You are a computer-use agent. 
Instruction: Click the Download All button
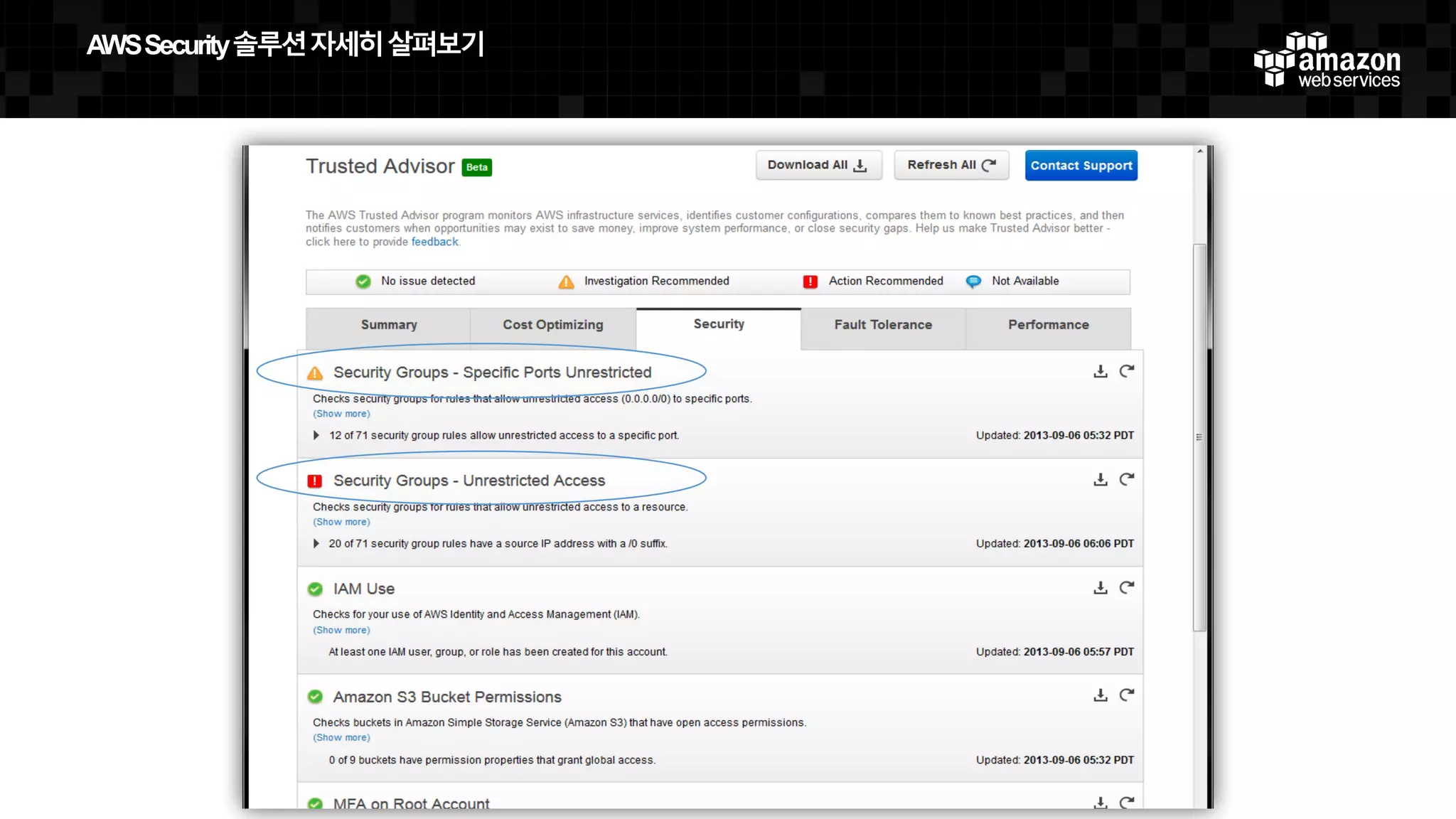pos(818,165)
